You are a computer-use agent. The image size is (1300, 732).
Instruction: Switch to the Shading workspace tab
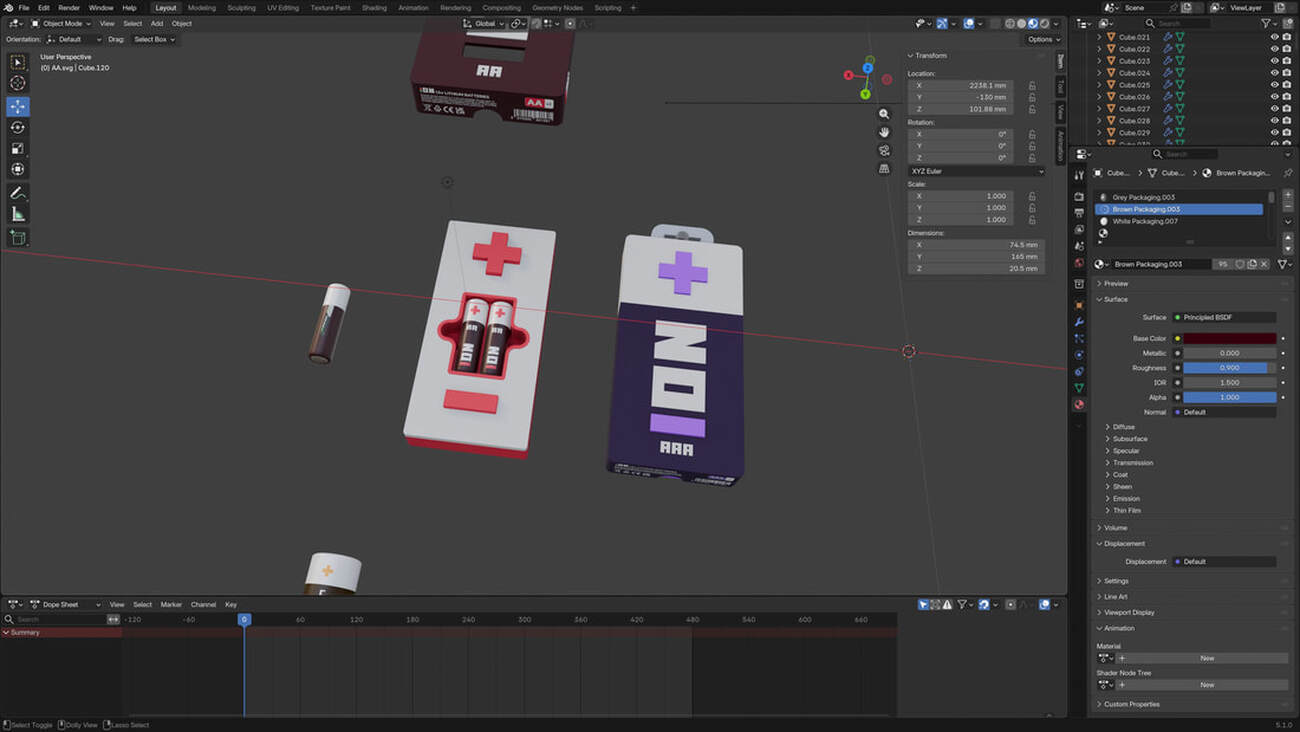click(374, 8)
